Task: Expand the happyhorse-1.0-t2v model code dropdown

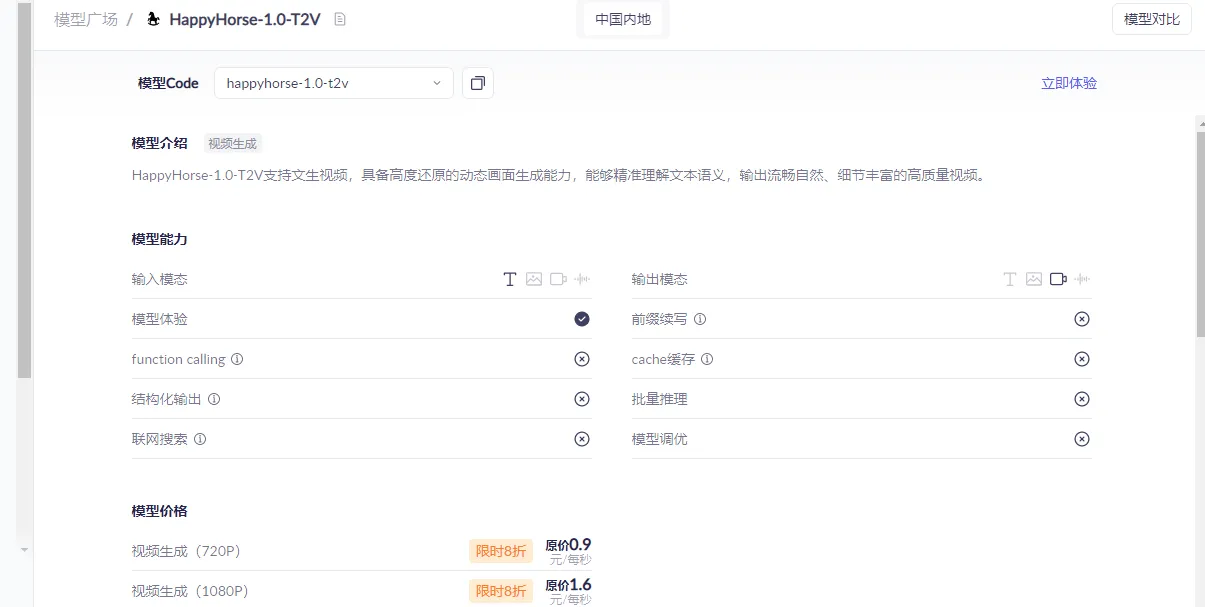Action: point(334,83)
